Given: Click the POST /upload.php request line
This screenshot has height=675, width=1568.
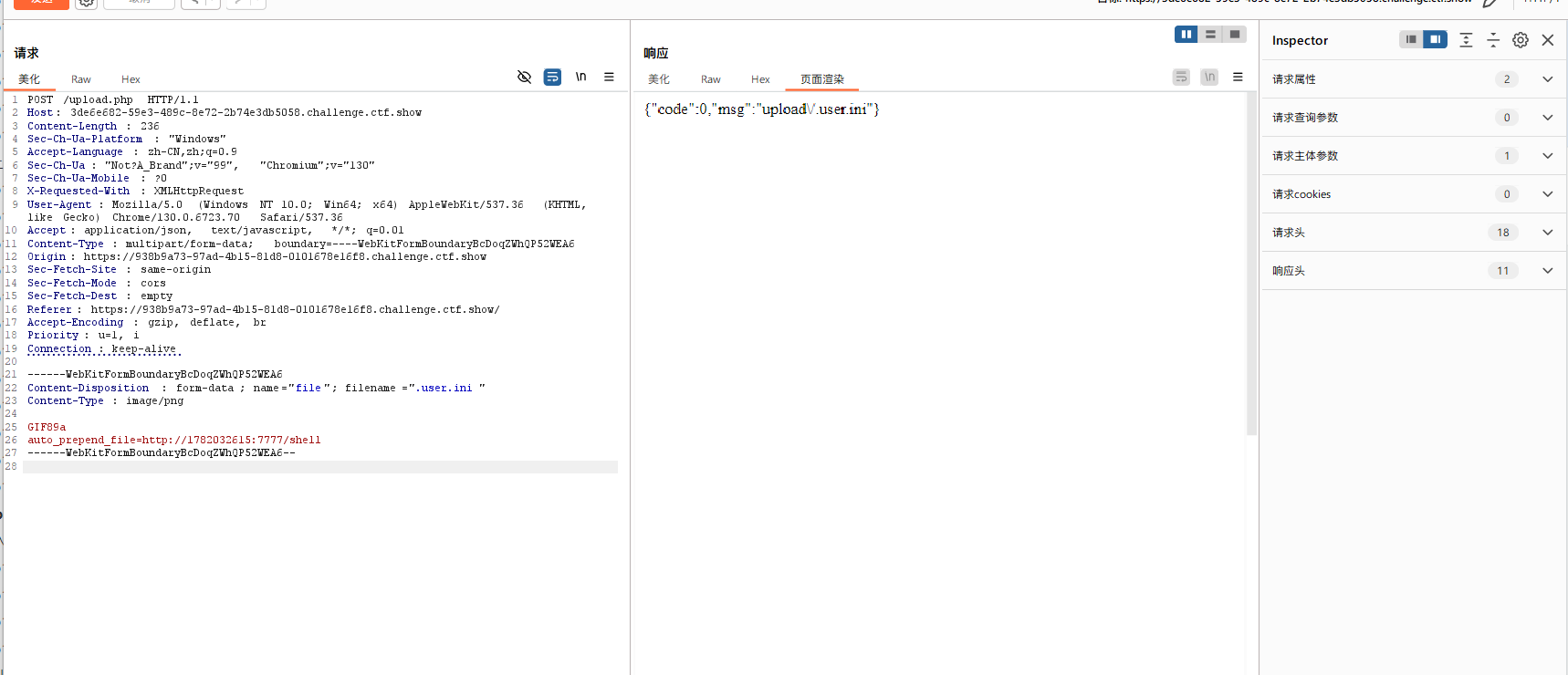Looking at the screenshot, I should point(113,99).
